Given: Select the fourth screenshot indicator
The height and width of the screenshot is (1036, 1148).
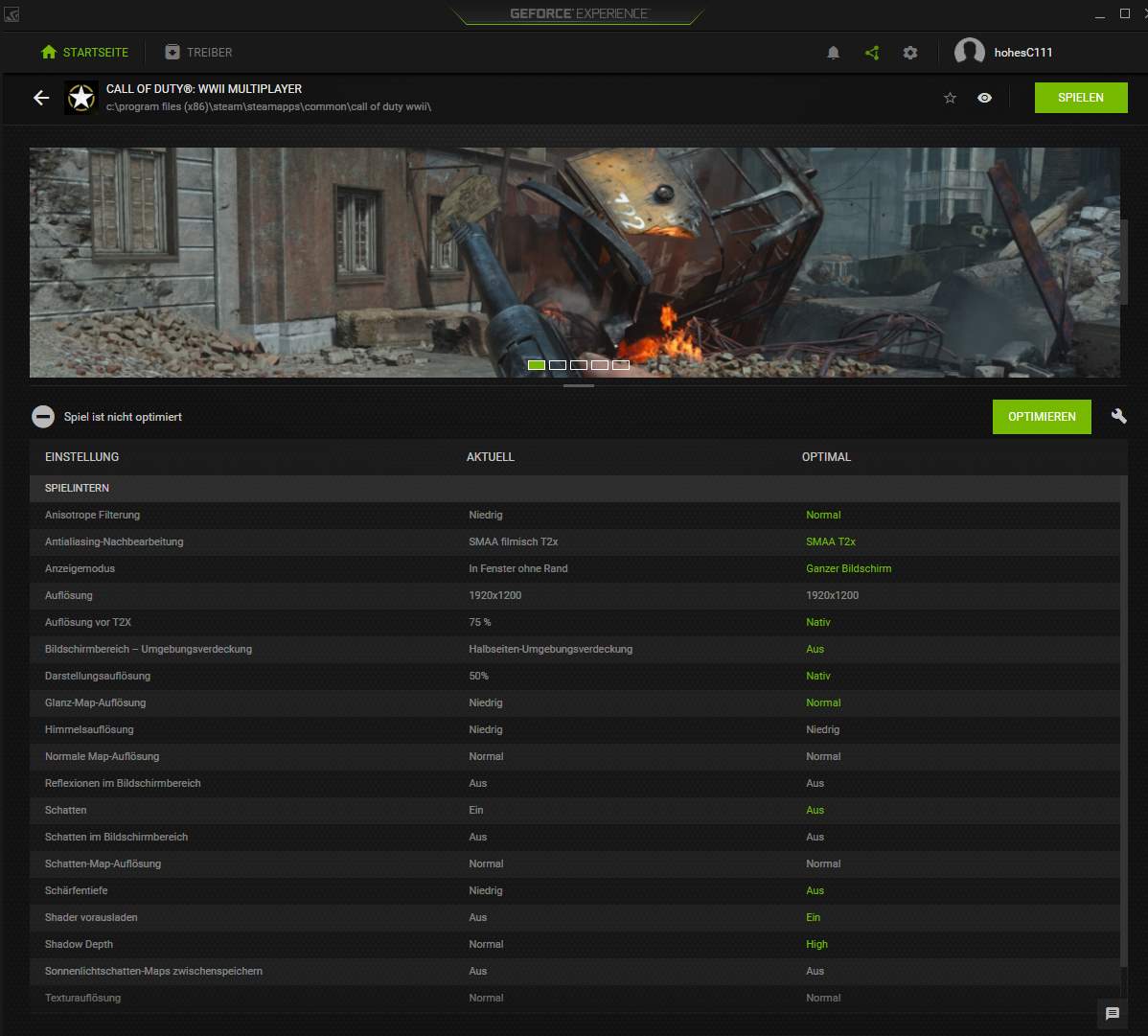Looking at the screenshot, I should 600,364.
